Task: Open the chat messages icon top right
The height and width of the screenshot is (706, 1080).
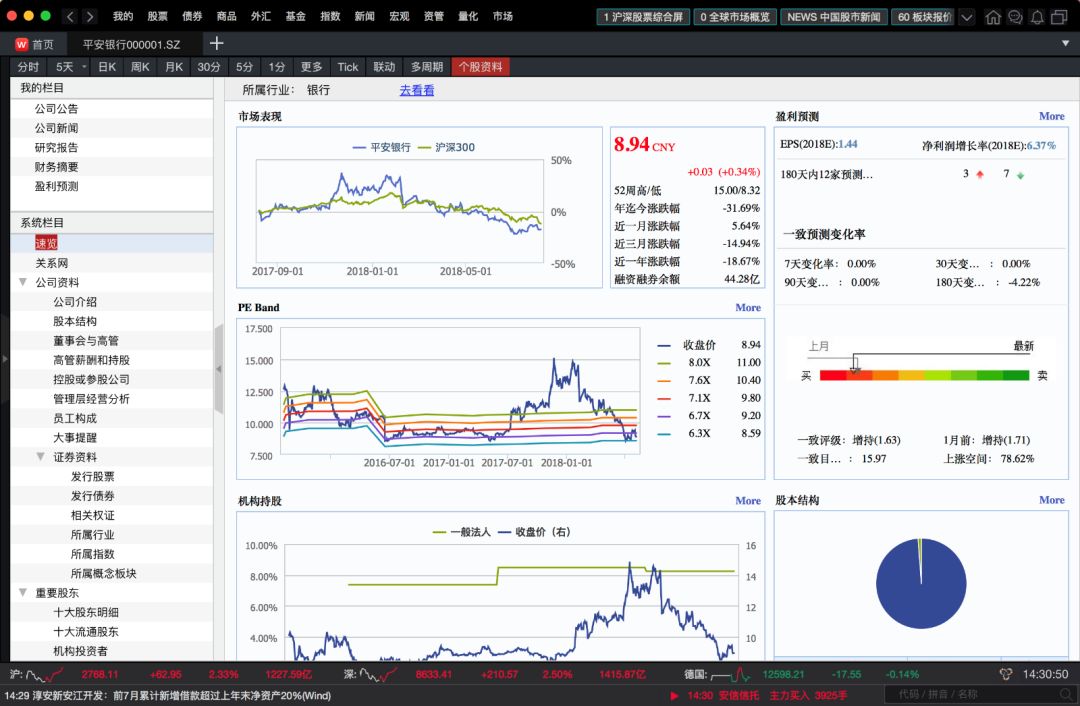Action: (x=1014, y=17)
